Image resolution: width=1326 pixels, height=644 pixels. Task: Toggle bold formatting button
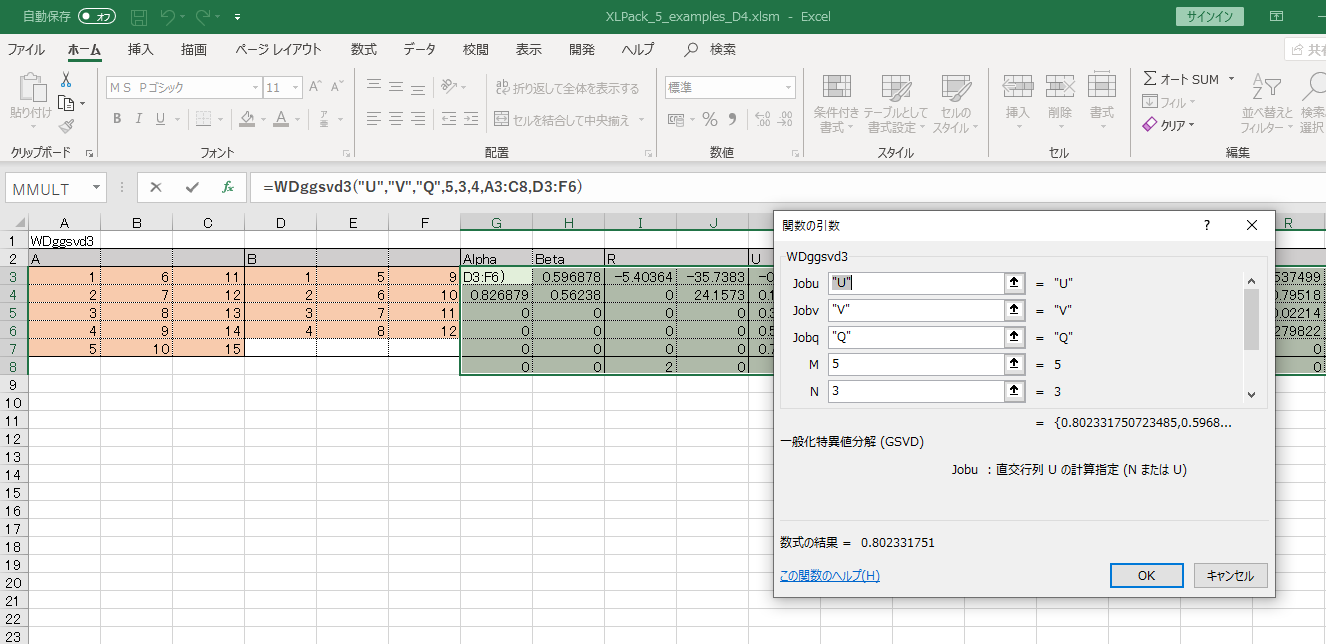tap(117, 120)
